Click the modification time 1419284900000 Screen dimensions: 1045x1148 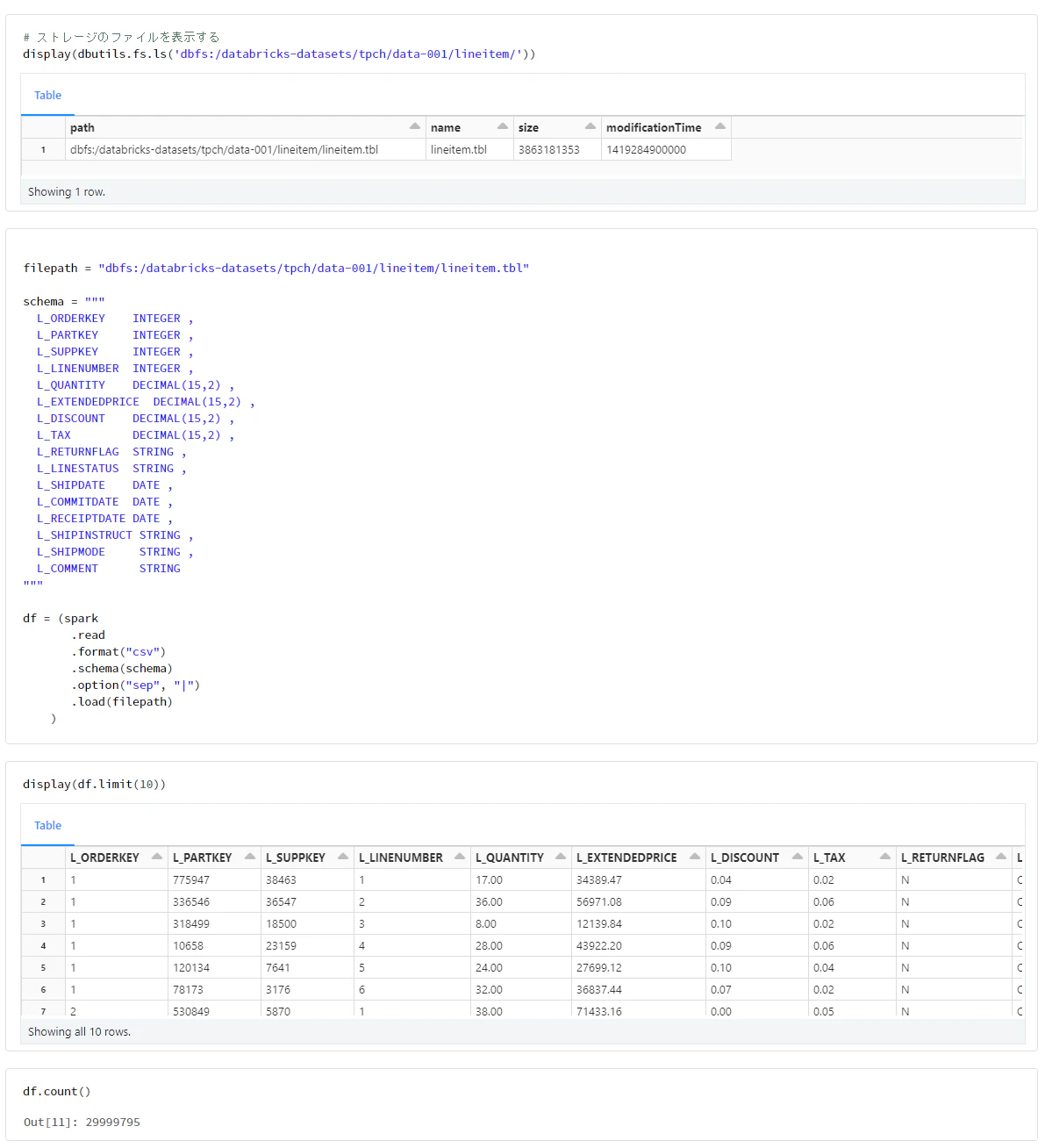tap(647, 150)
